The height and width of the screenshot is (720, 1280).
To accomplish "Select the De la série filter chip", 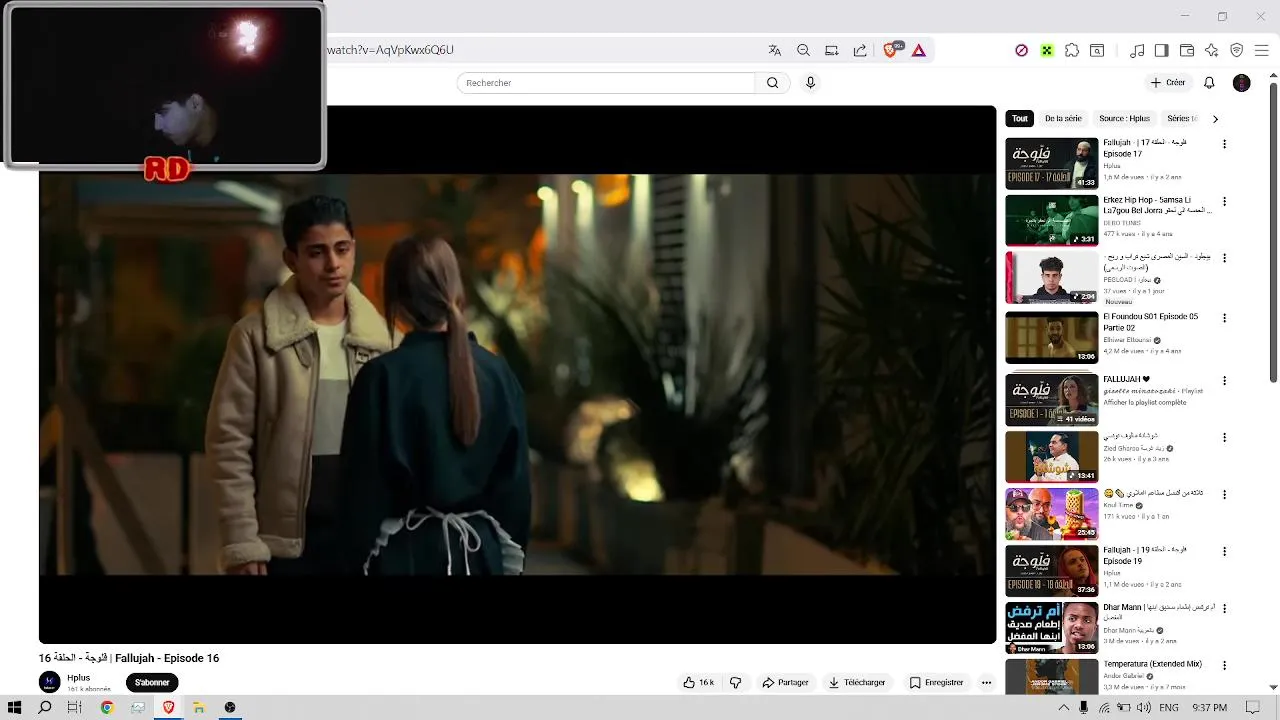I will pos(1063,118).
